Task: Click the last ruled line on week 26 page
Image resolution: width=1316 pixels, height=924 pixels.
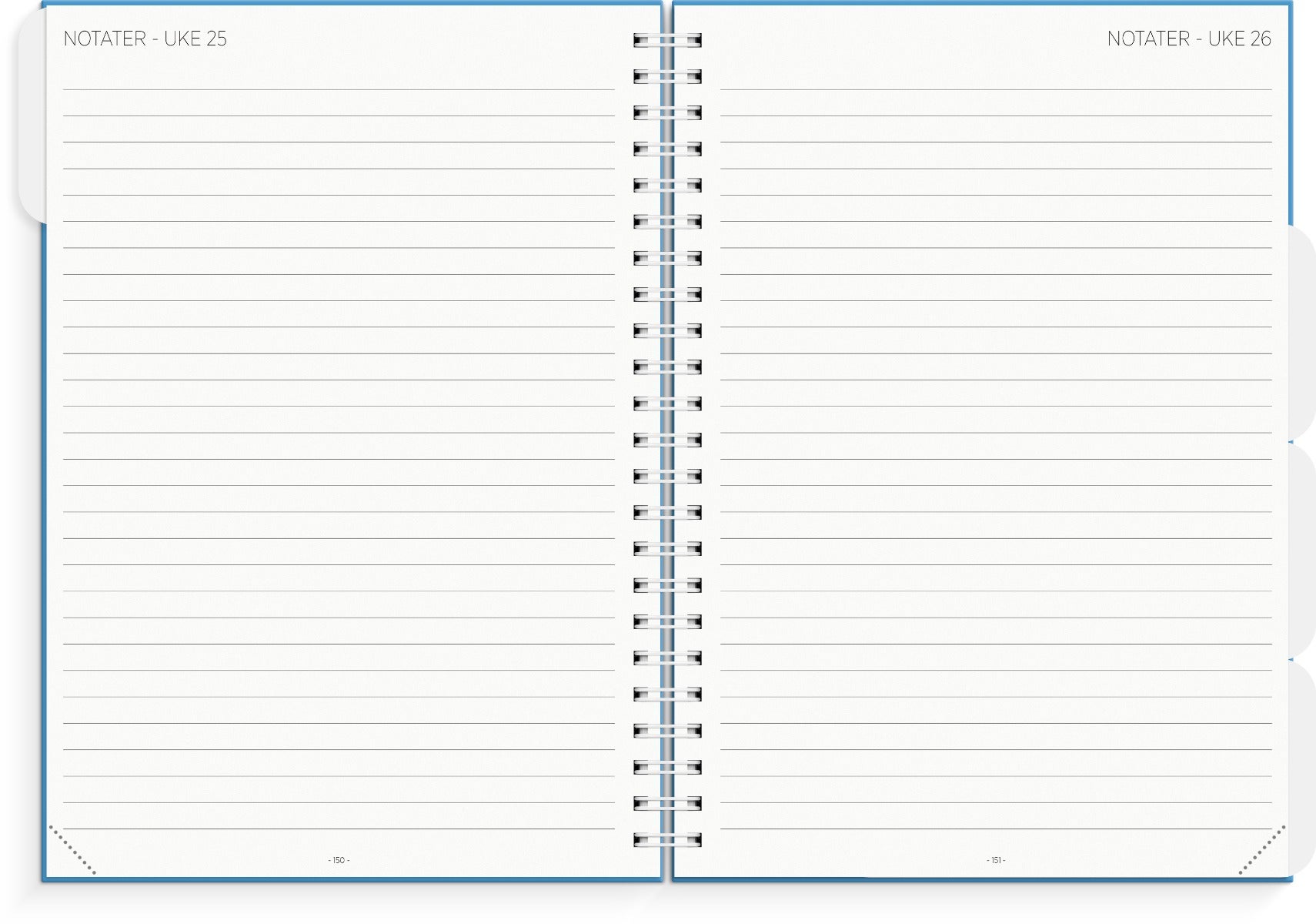Action: coord(996,829)
